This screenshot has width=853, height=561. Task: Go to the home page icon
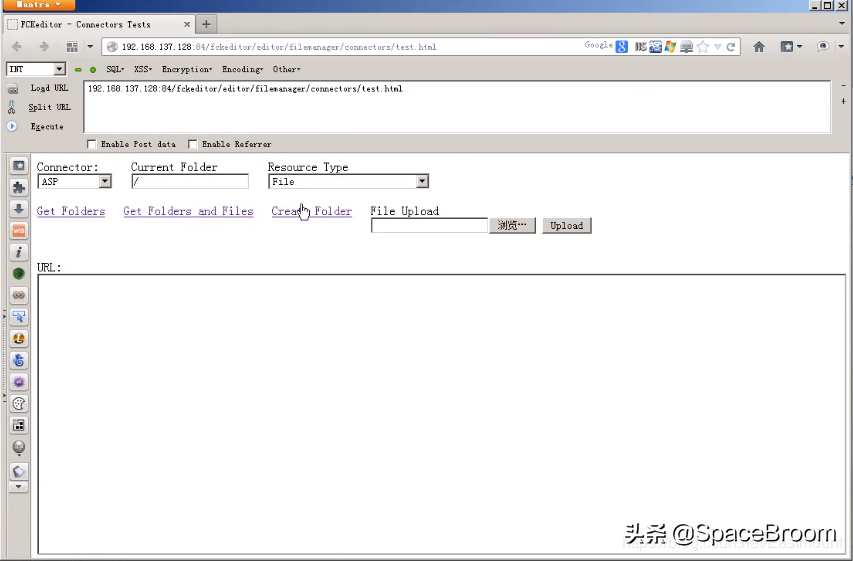coord(759,47)
